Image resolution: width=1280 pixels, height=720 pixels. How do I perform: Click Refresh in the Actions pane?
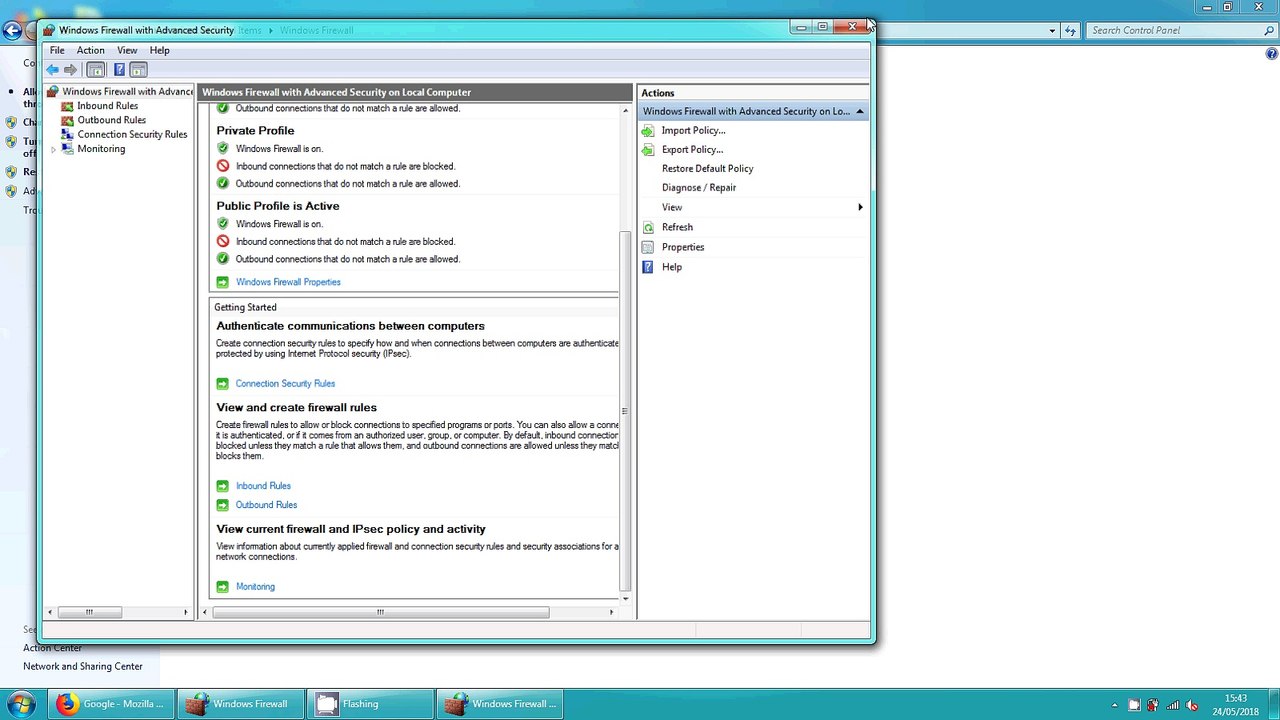pyautogui.click(x=677, y=227)
